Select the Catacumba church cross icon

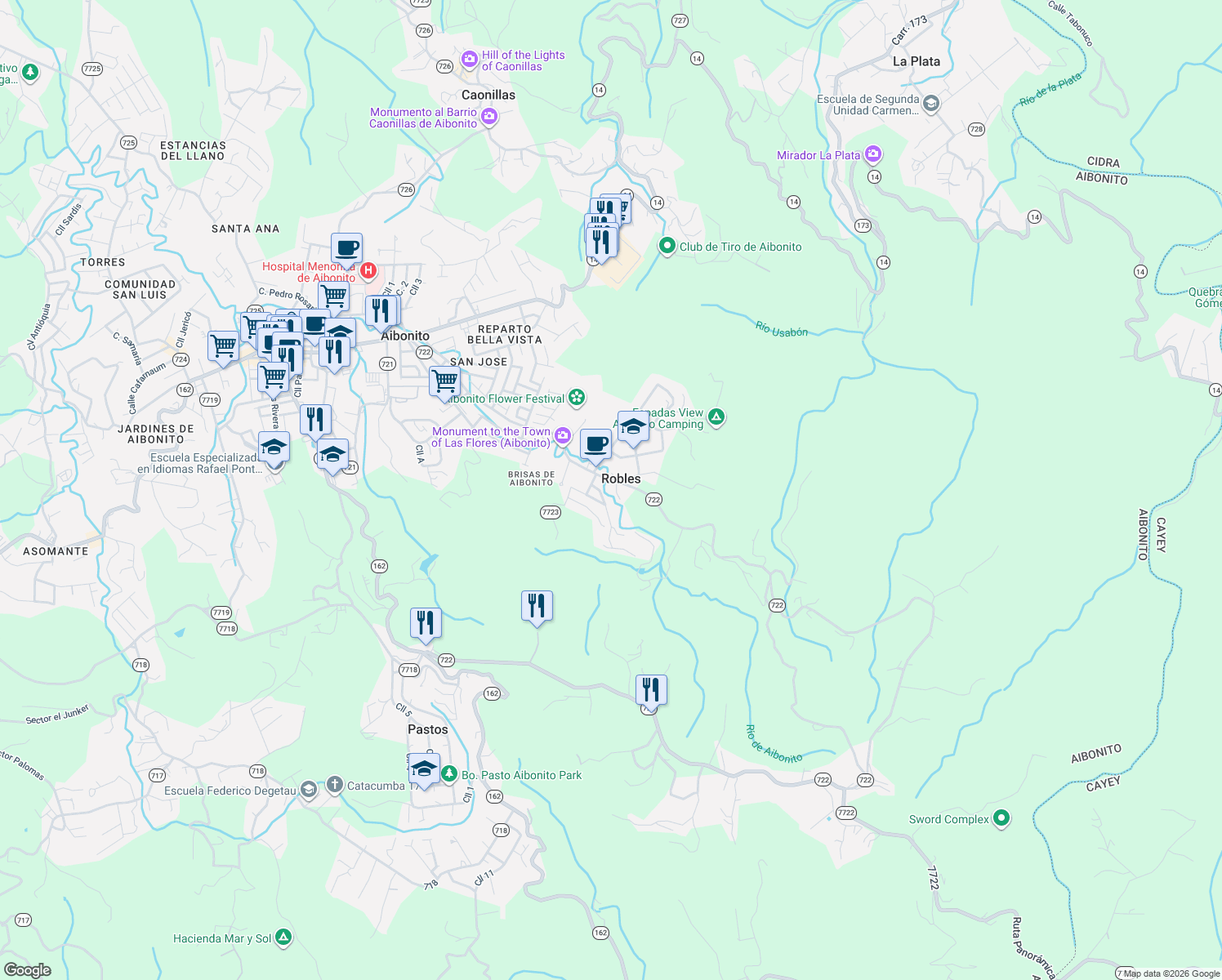coord(334,785)
